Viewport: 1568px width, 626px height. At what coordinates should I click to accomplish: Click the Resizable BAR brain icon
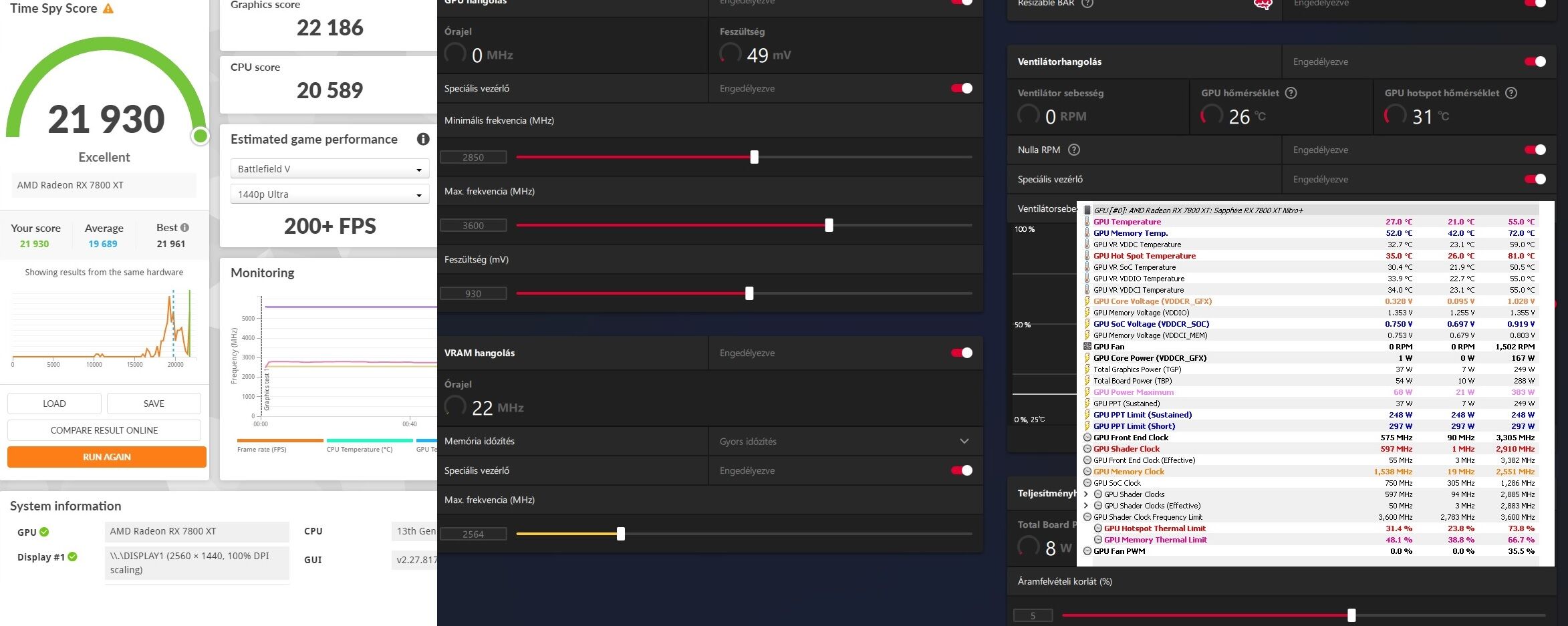tap(1263, 4)
